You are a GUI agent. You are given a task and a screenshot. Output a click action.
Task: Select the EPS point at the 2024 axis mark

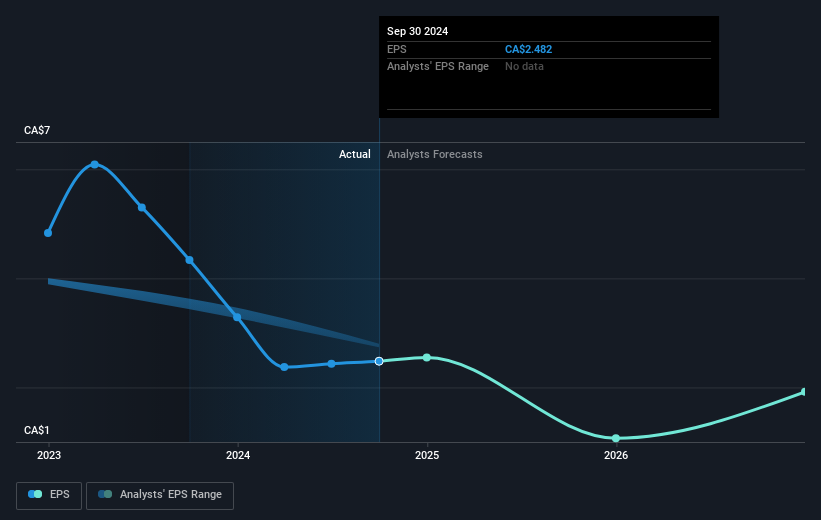click(x=237, y=317)
